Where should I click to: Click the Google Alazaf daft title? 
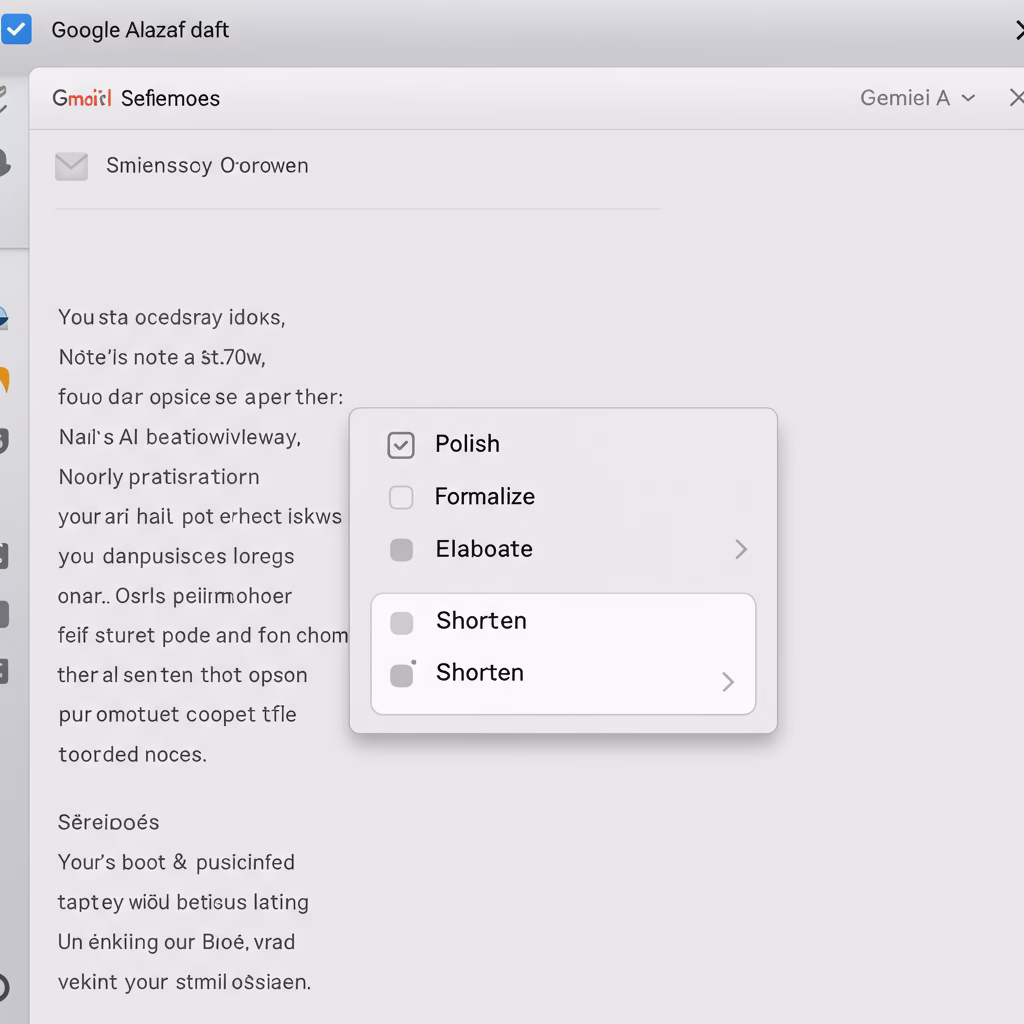[140, 30]
